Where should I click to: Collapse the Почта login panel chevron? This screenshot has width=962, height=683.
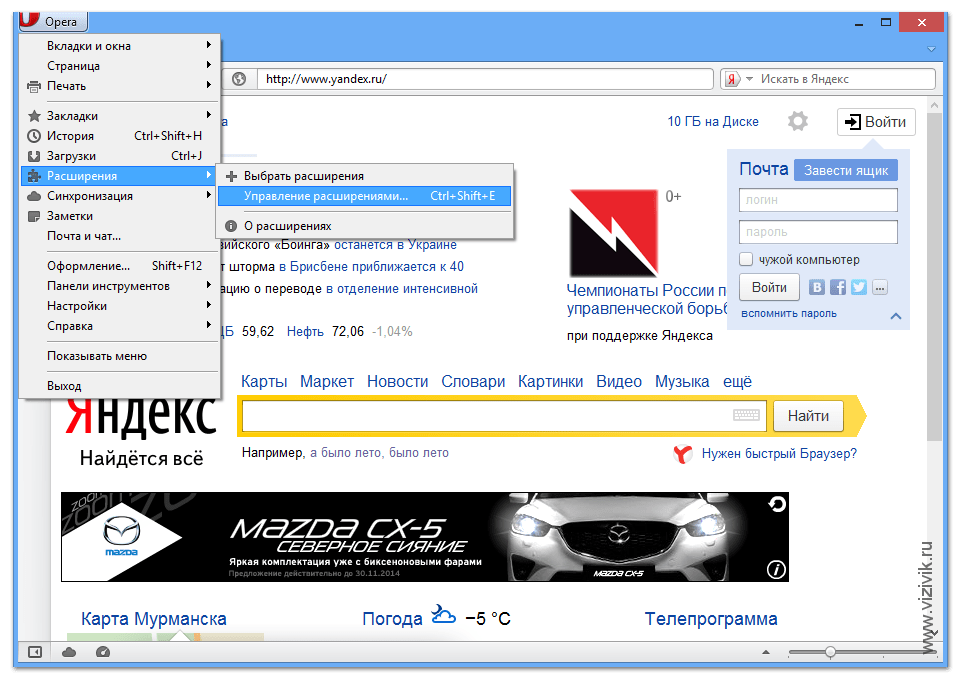coord(896,316)
